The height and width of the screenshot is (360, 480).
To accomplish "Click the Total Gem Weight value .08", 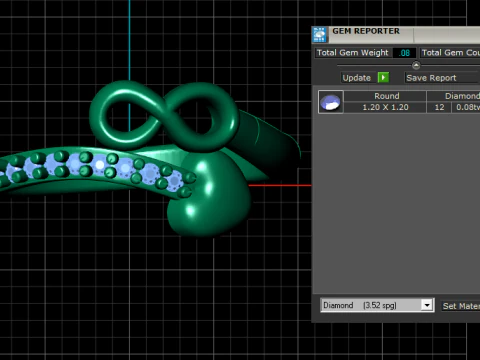I will tap(404, 53).
